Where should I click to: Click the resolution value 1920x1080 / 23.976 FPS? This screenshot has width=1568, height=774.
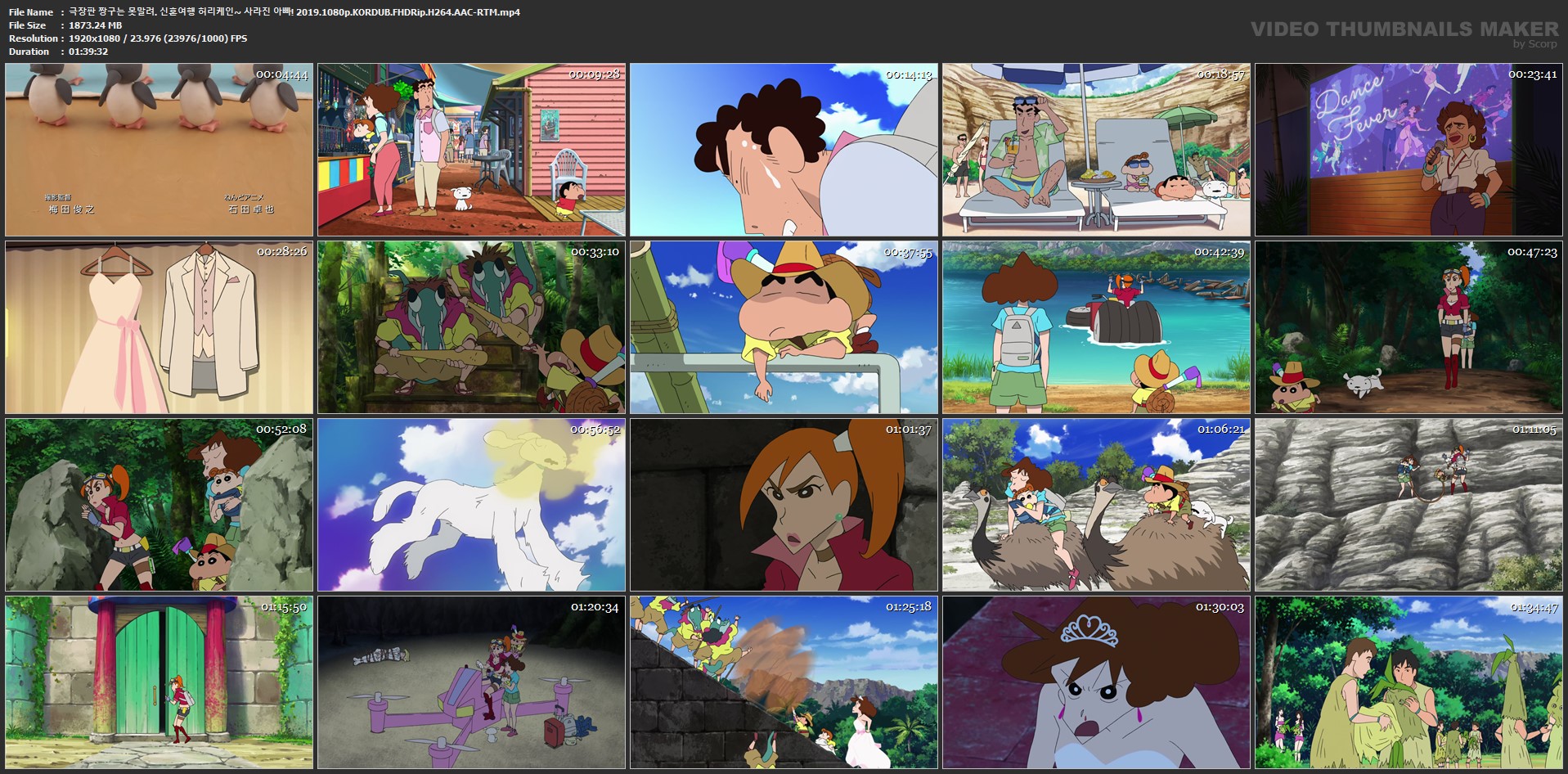tap(158, 38)
